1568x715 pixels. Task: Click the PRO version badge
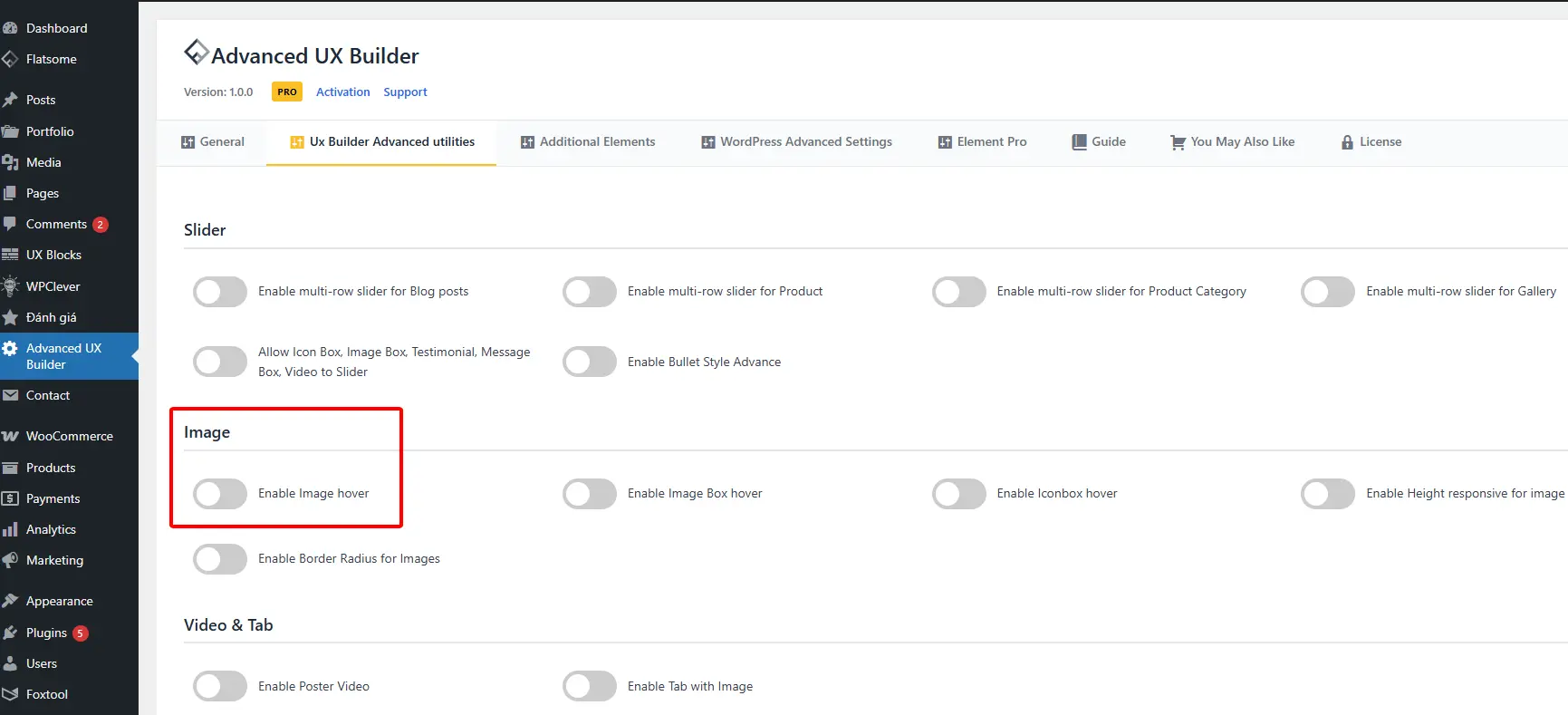click(287, 92)
